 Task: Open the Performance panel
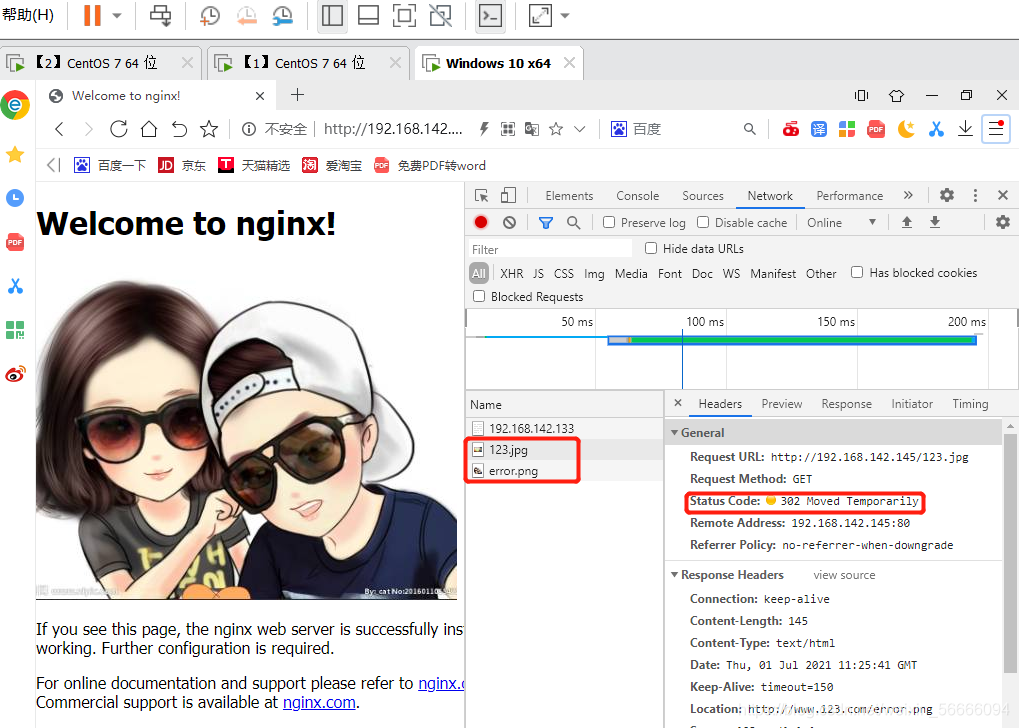849,196
